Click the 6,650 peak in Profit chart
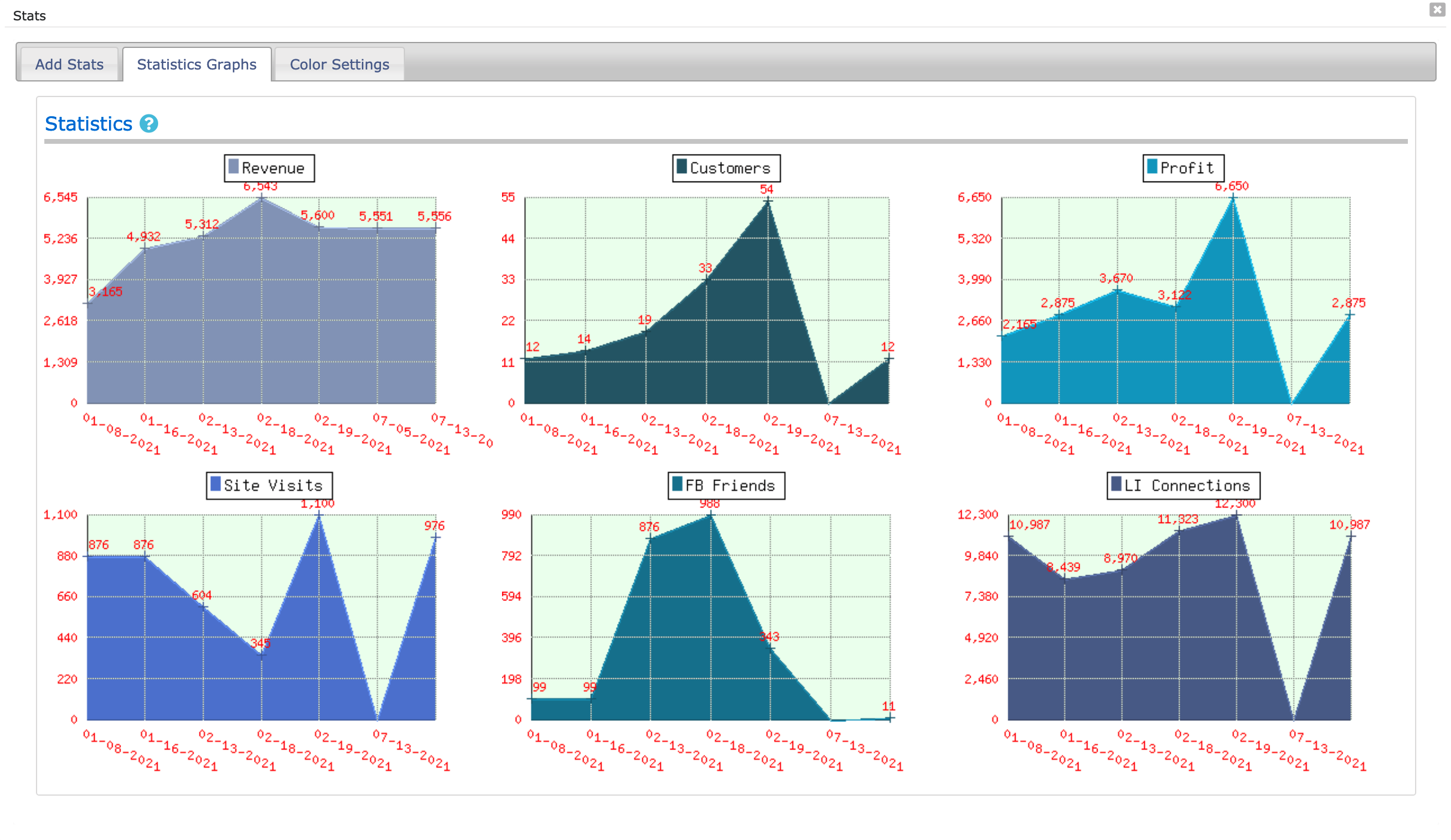The width and height of the screenshot is (1451, 840). [1233, 197]
